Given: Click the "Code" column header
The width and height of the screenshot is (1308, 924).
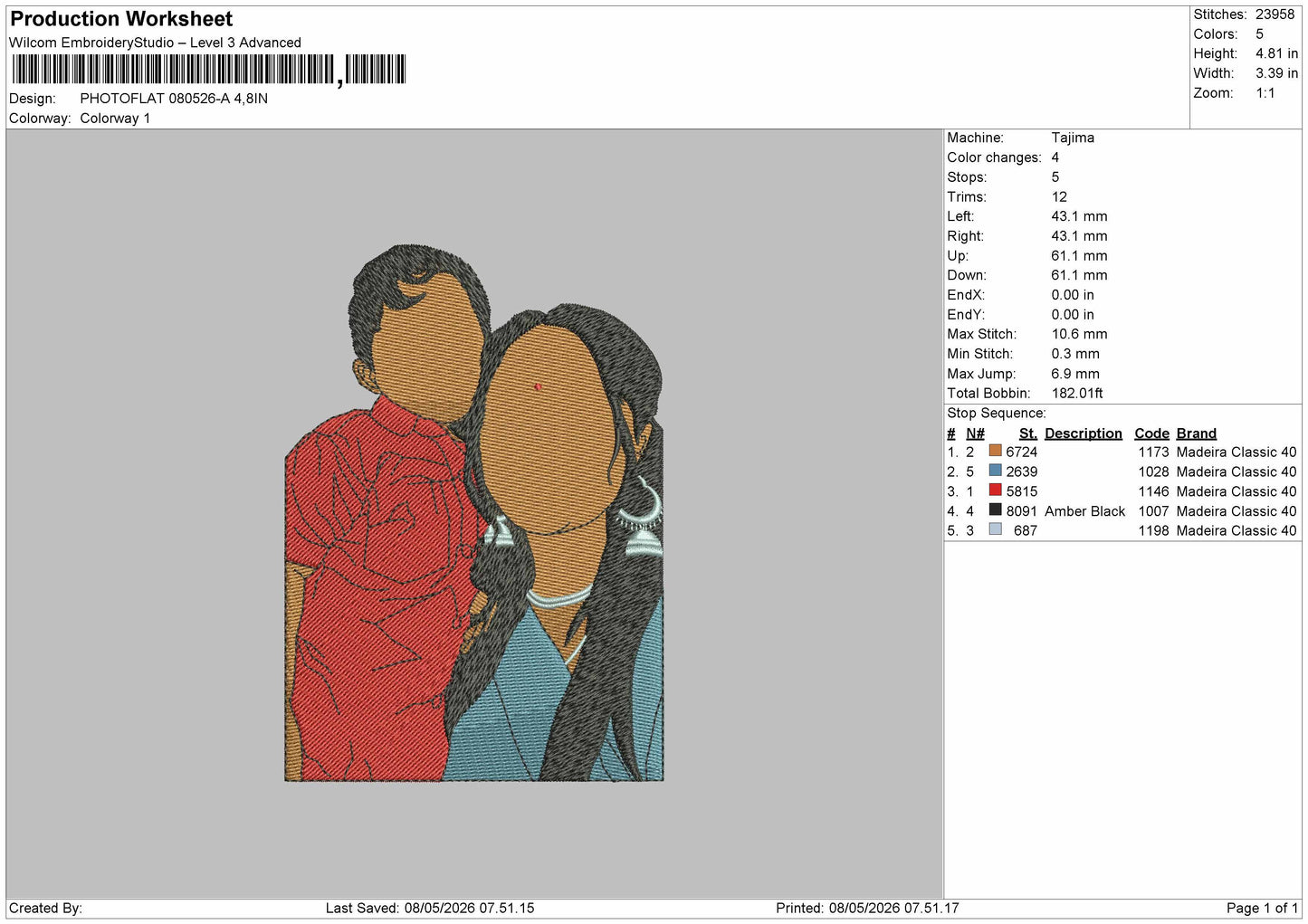Looking at the screenshot, I should [1152, 433].
